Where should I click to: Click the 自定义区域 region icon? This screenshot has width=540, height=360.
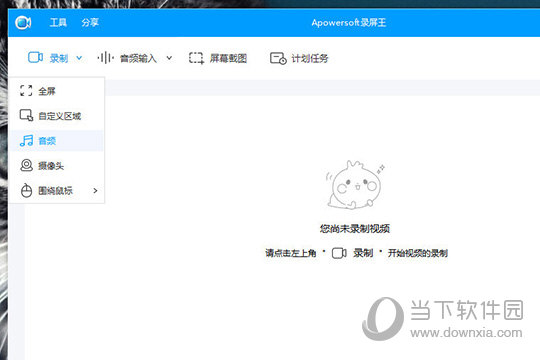pos(27,115)
